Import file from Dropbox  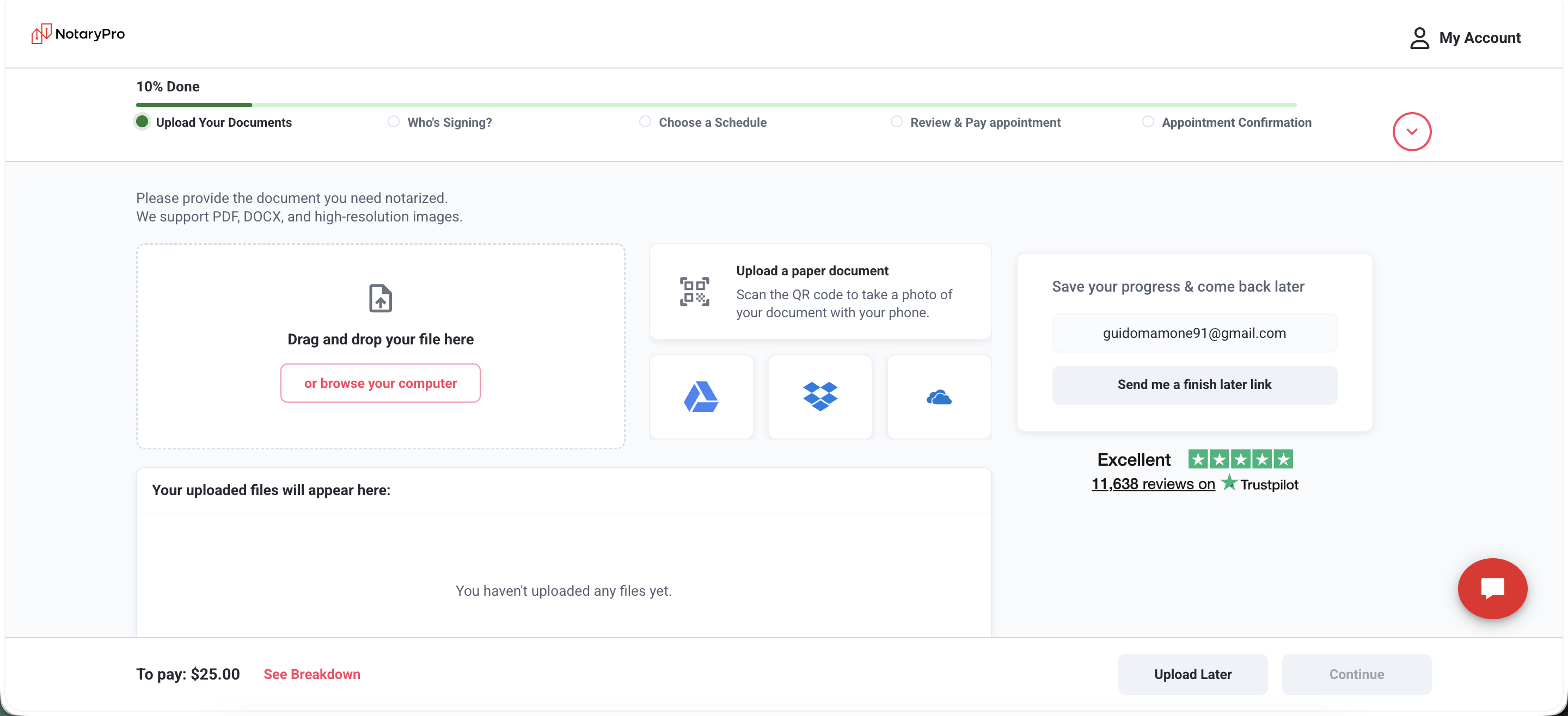pyautogui.click(x=820, y=397)
